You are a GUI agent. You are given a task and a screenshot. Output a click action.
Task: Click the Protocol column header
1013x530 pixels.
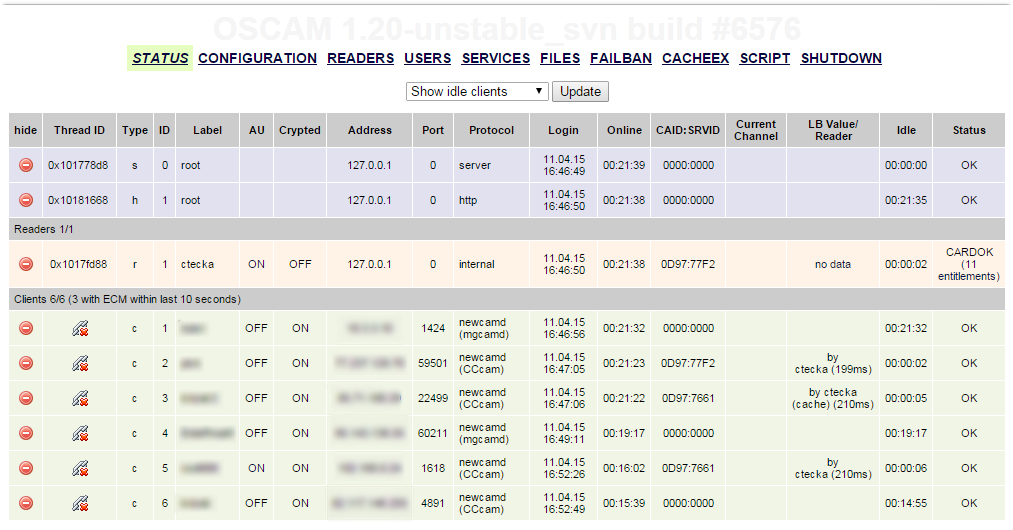click(492, 130)
